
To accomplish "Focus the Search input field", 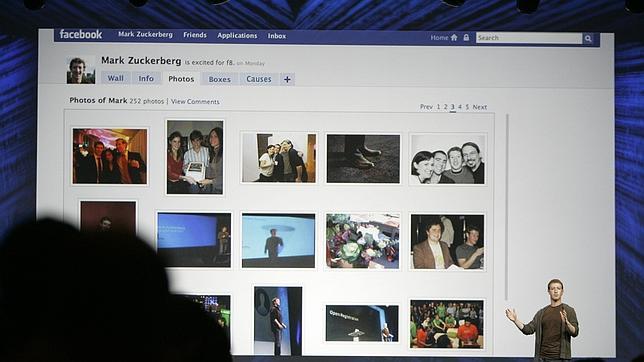I will tap(529, 38).
